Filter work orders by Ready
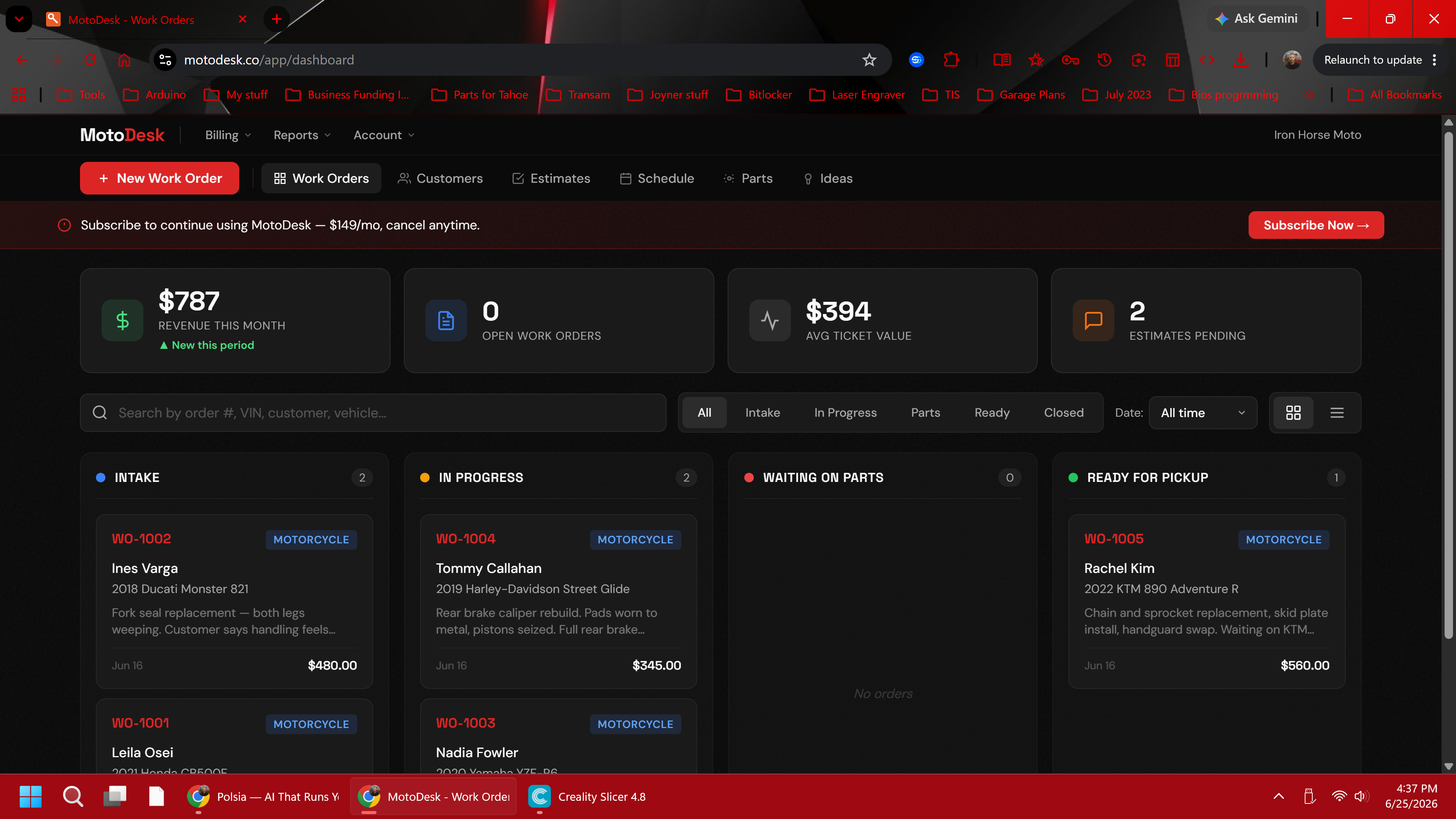Viewport: 1456px width, 819px height. 992,413
